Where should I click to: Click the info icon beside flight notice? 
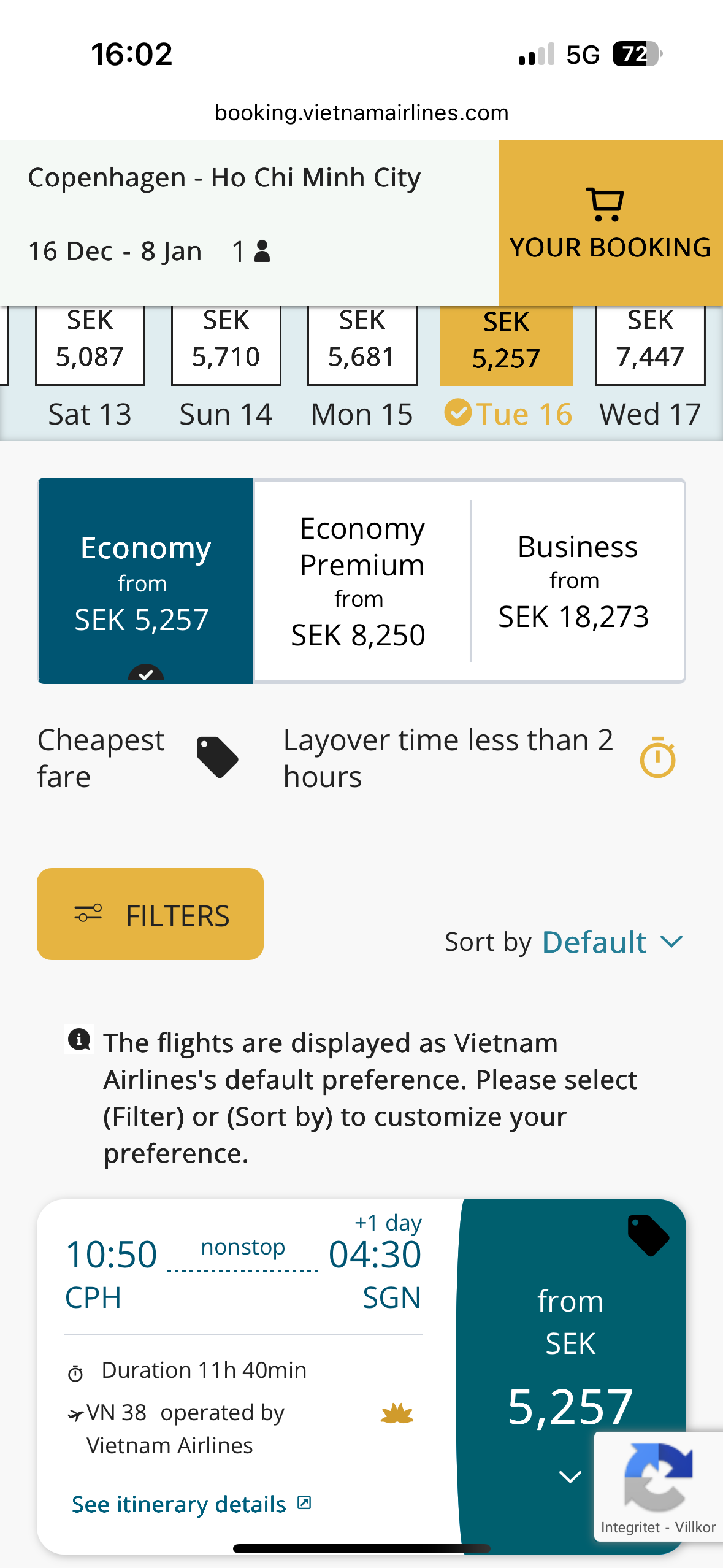[x=79, y=1040]
